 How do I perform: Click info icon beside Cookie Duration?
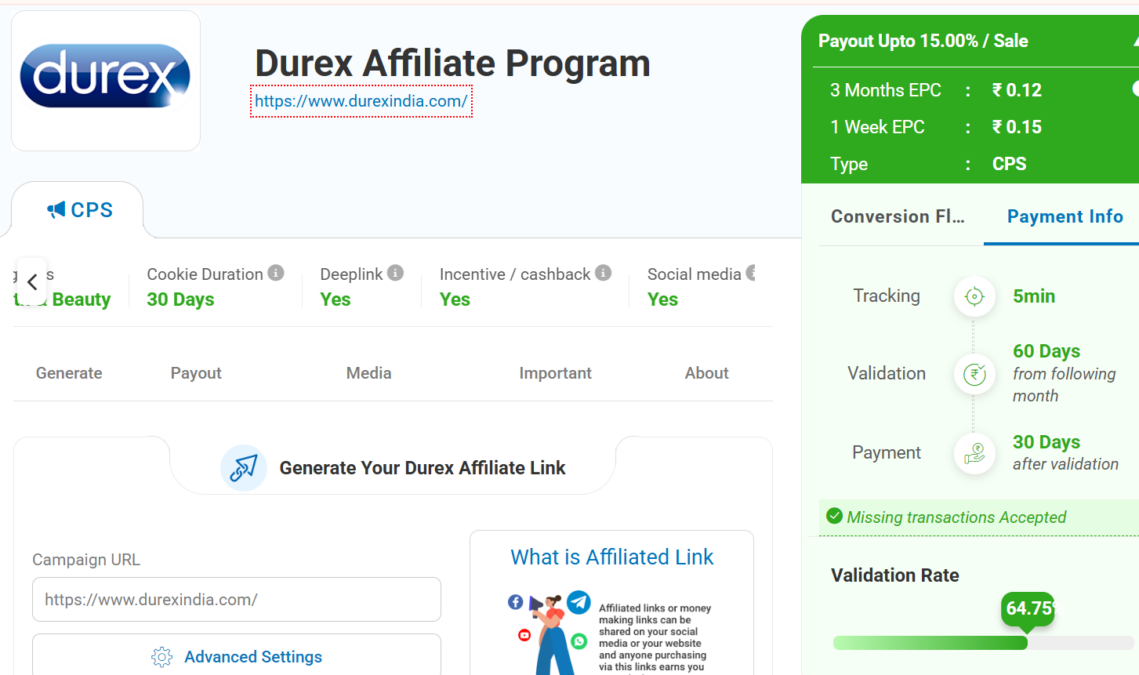(276, 273)
